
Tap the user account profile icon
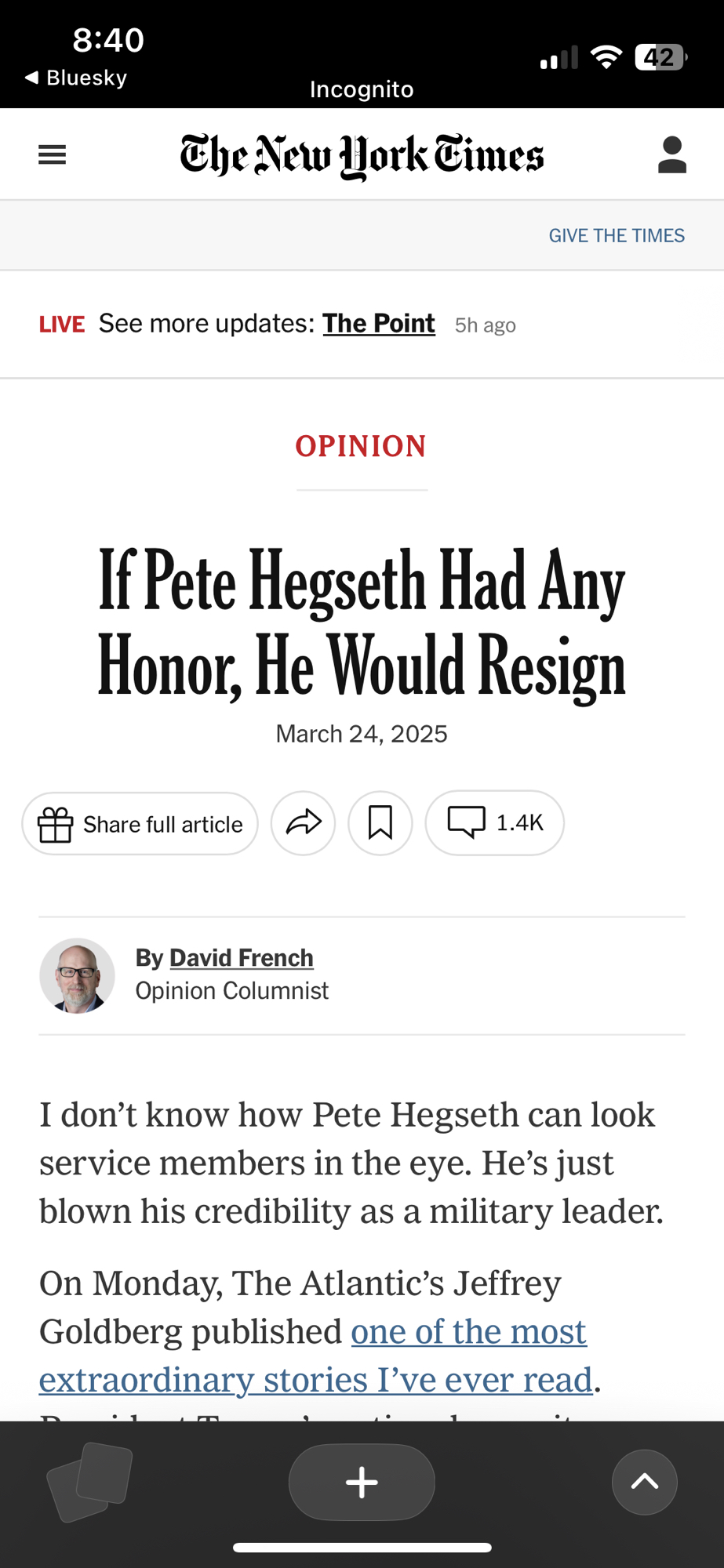point(672,154)
